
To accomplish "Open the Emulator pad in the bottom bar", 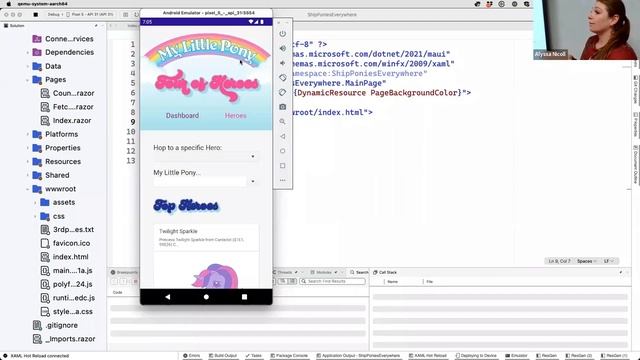I will pyautogui.click(x=516, y=356).
